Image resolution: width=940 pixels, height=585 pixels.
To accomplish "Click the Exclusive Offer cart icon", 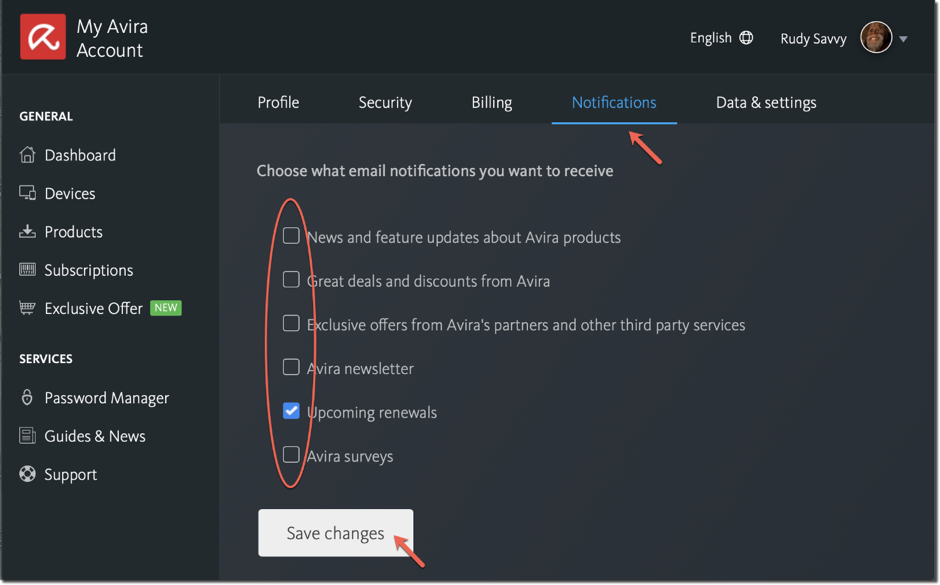I will [x=27, y=308].
